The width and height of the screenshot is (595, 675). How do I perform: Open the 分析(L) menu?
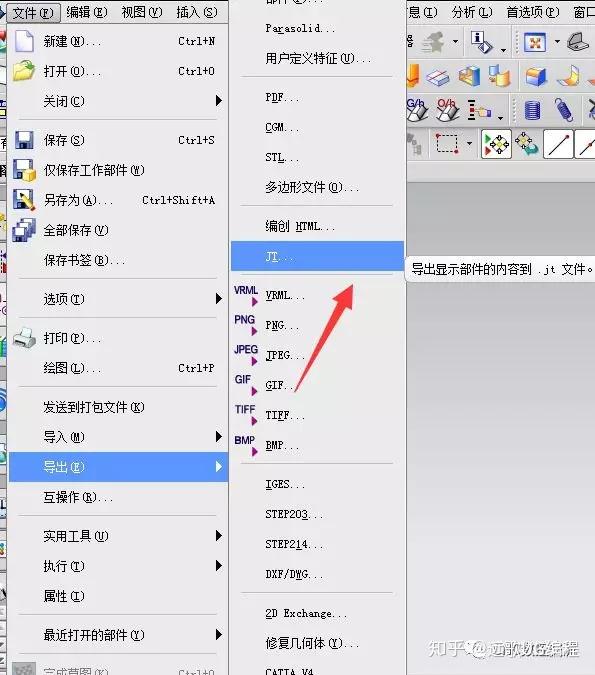point(472,12)
